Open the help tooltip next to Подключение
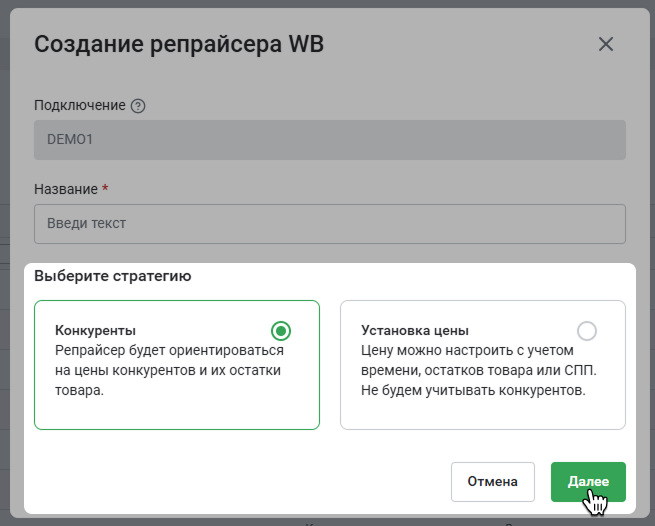This screenshot has height=526, width=655. (x=138, y=106)
